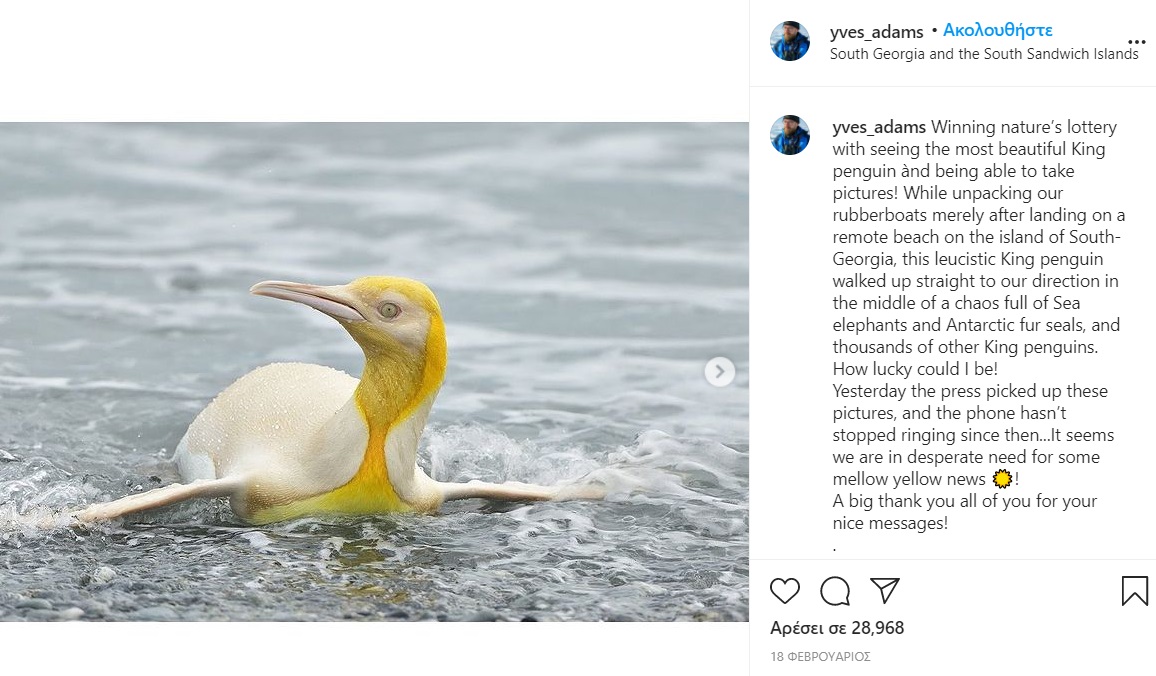Open the three-dot more options menu
Screen dimensions: 1156x676
1136,43
